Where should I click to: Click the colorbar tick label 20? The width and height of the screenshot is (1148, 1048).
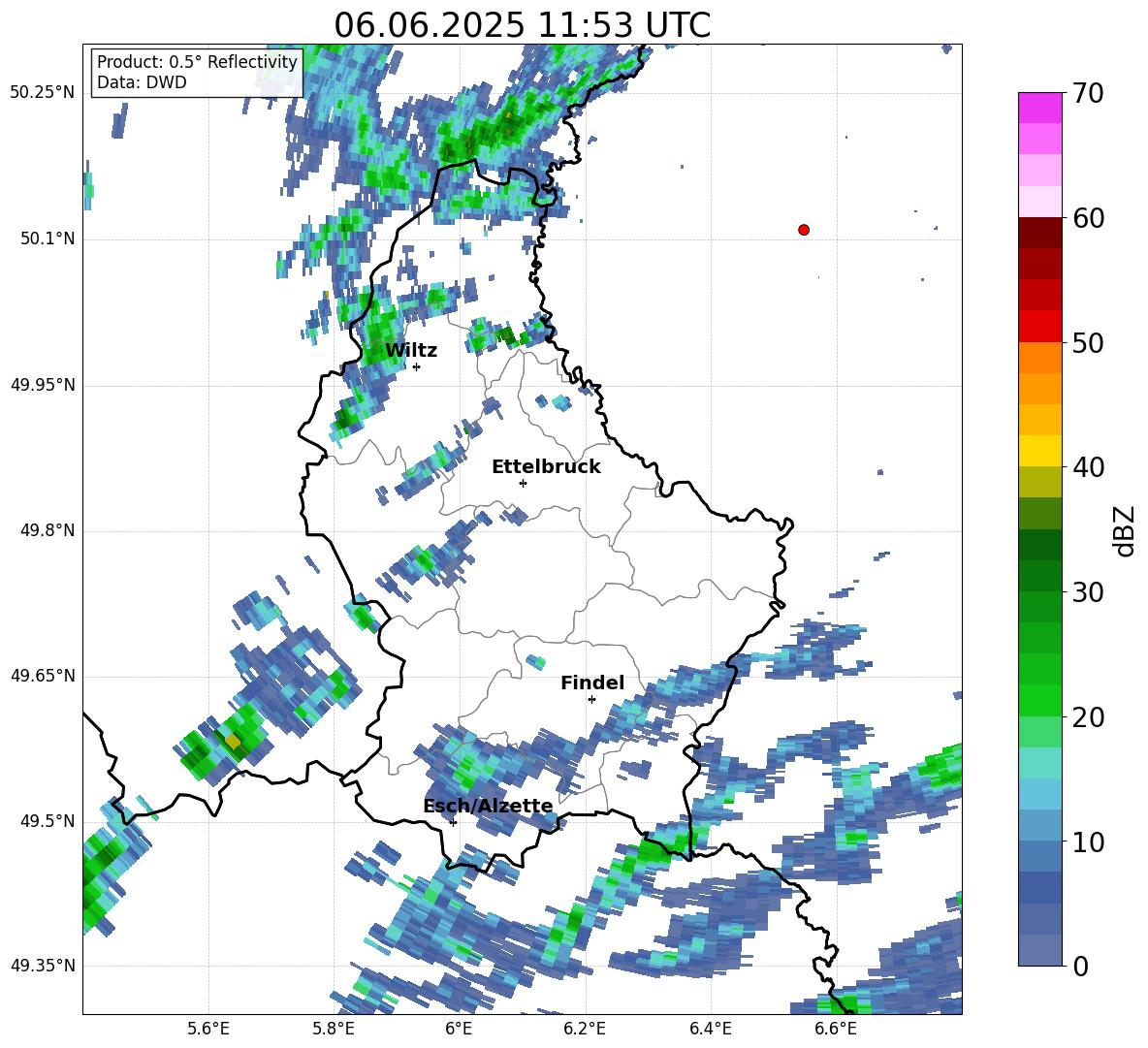pos(1088,717)
